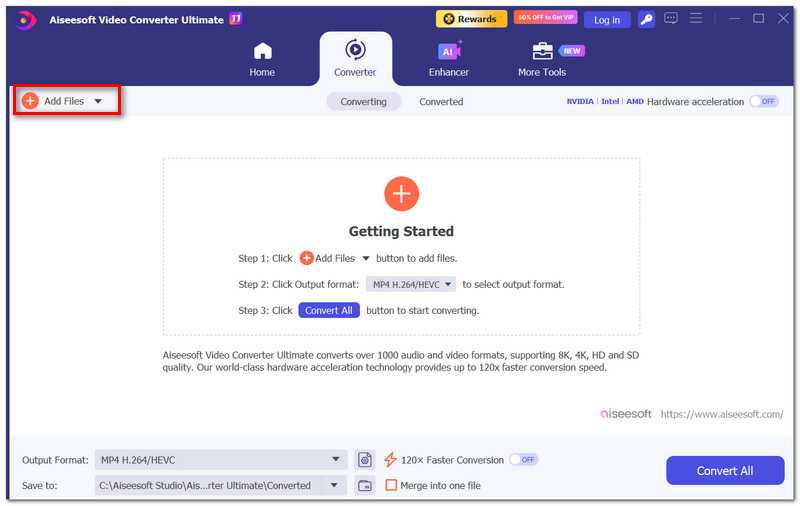The height and width of the screenshot is (506, 800).
Task: Open the hamburger menu icon
Action: click(x=696, y=18)
